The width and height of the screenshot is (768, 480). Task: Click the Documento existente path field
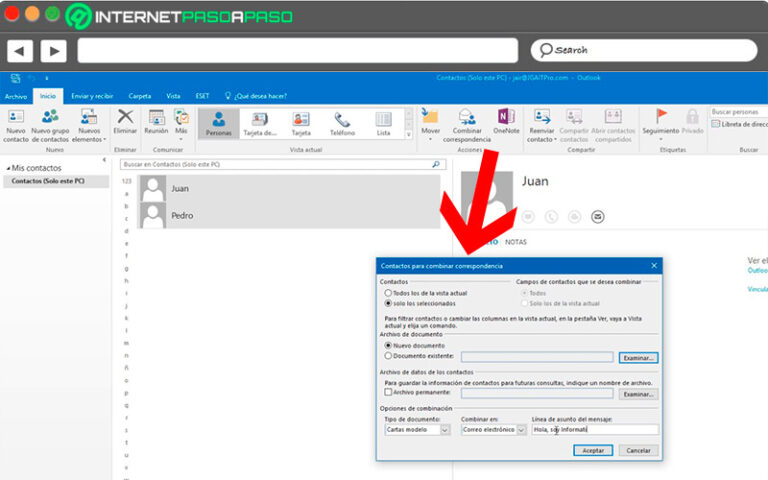(x=537, y=357)
